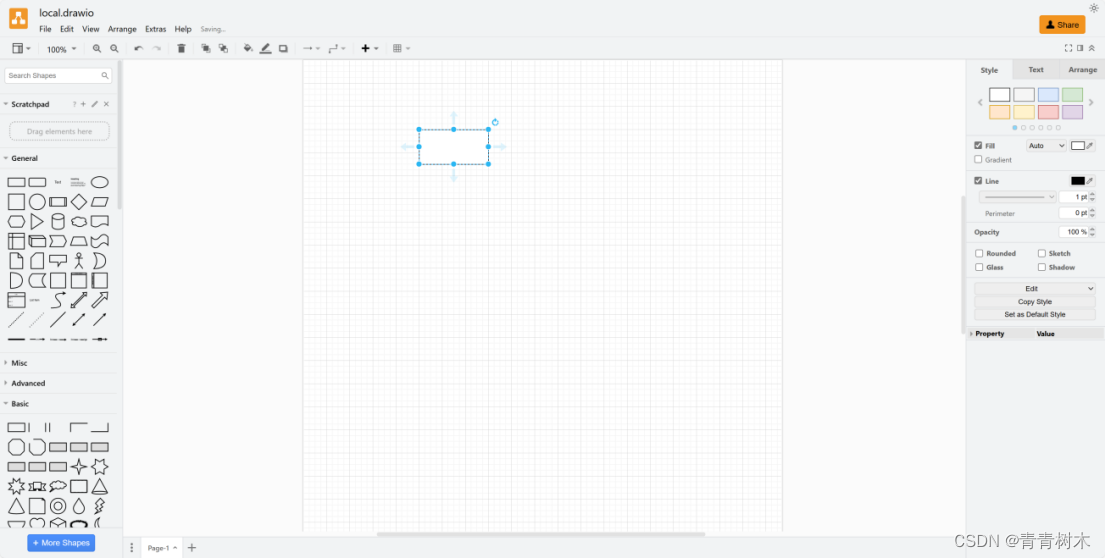This screenshot has width=1106, height=559.
Task: Pick the curved S arrow shape
Action: click(x=58, y=300)
